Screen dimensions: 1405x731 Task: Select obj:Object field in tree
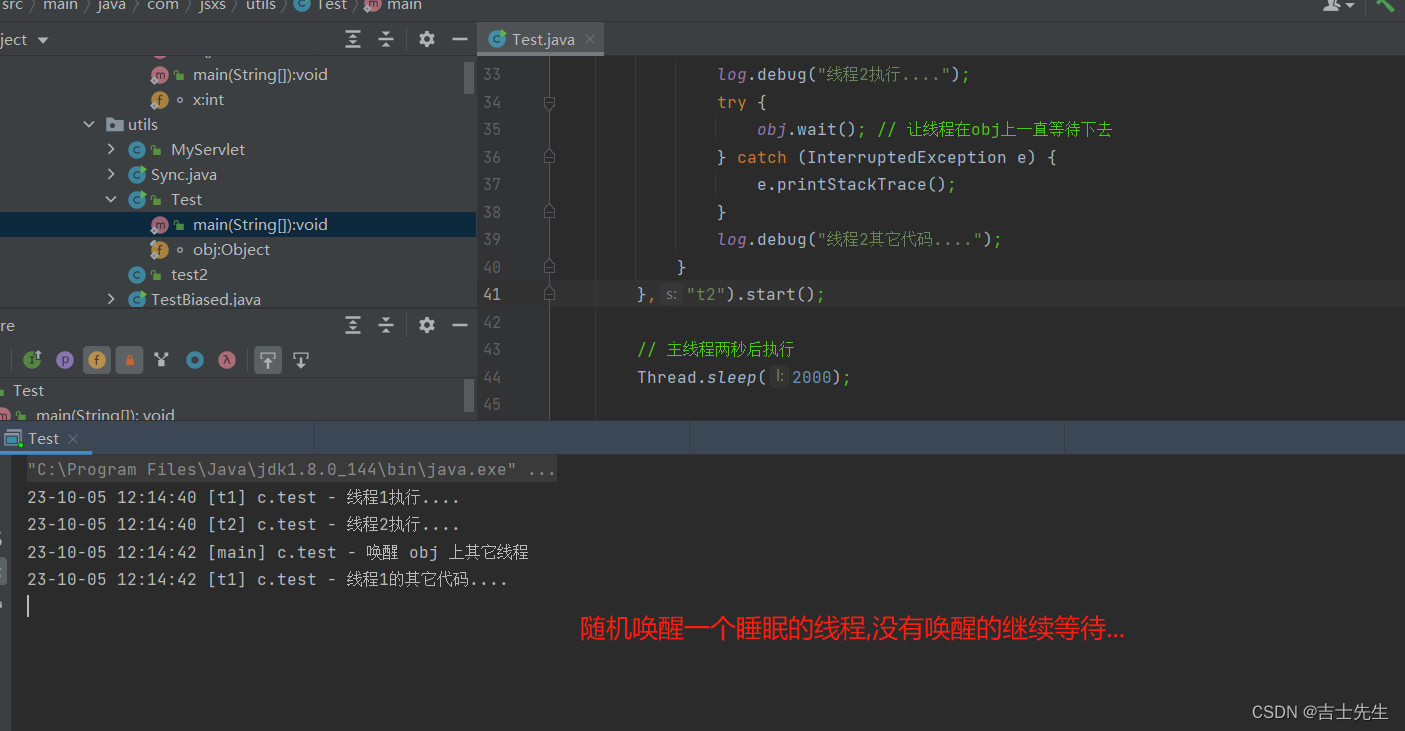pos(231,250)
